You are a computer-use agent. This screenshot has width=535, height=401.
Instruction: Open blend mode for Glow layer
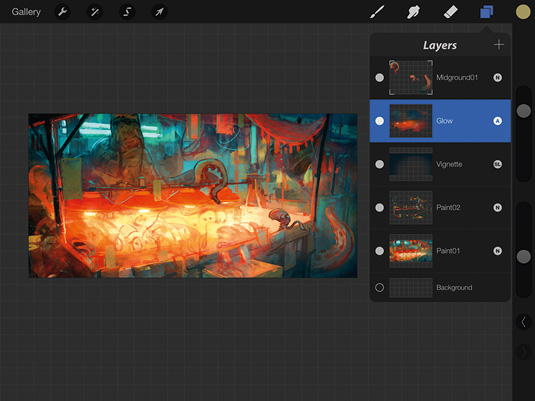(x=497, y=121)
